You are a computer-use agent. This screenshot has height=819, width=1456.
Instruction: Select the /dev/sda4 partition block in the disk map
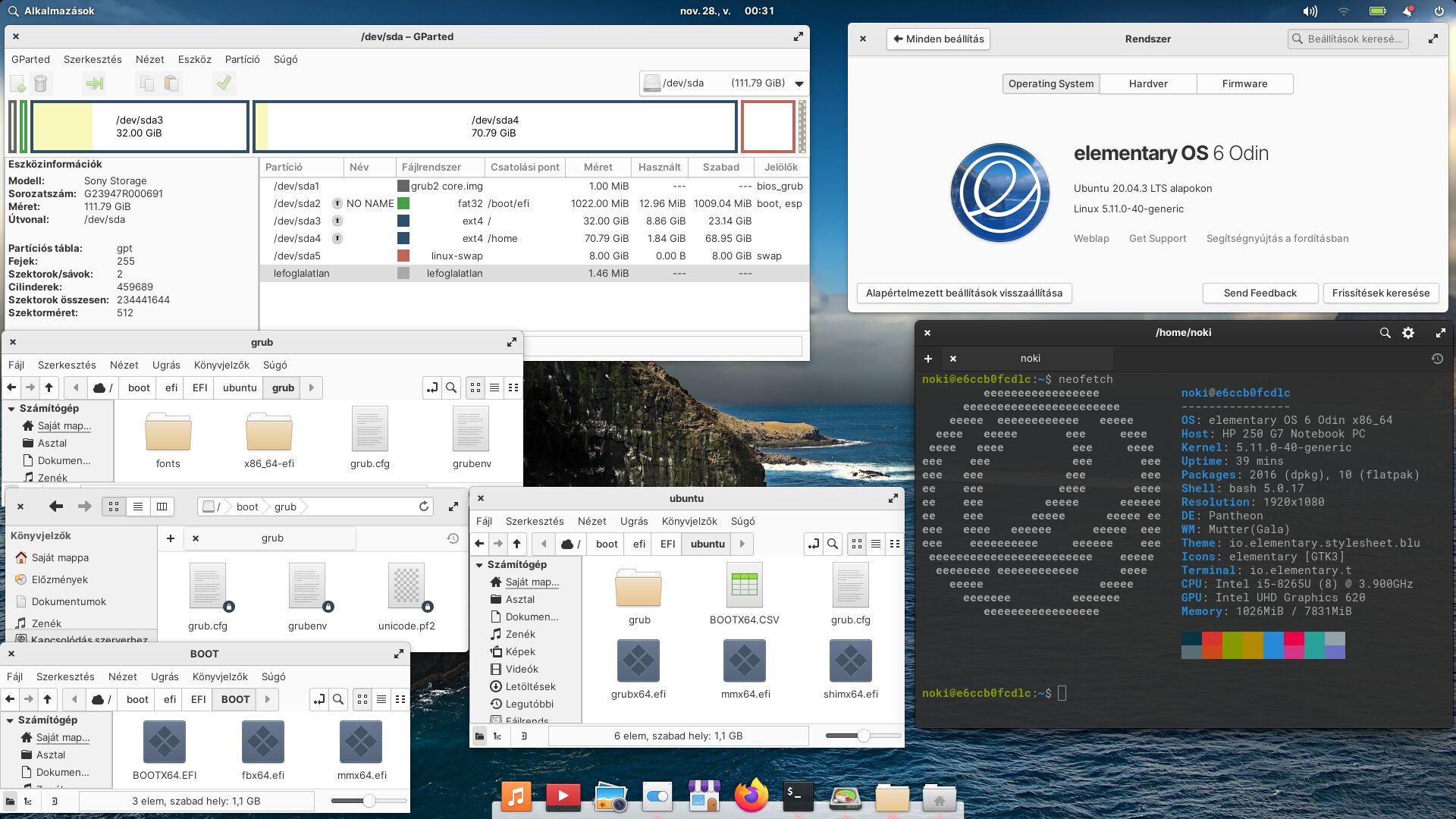(494, 127)
